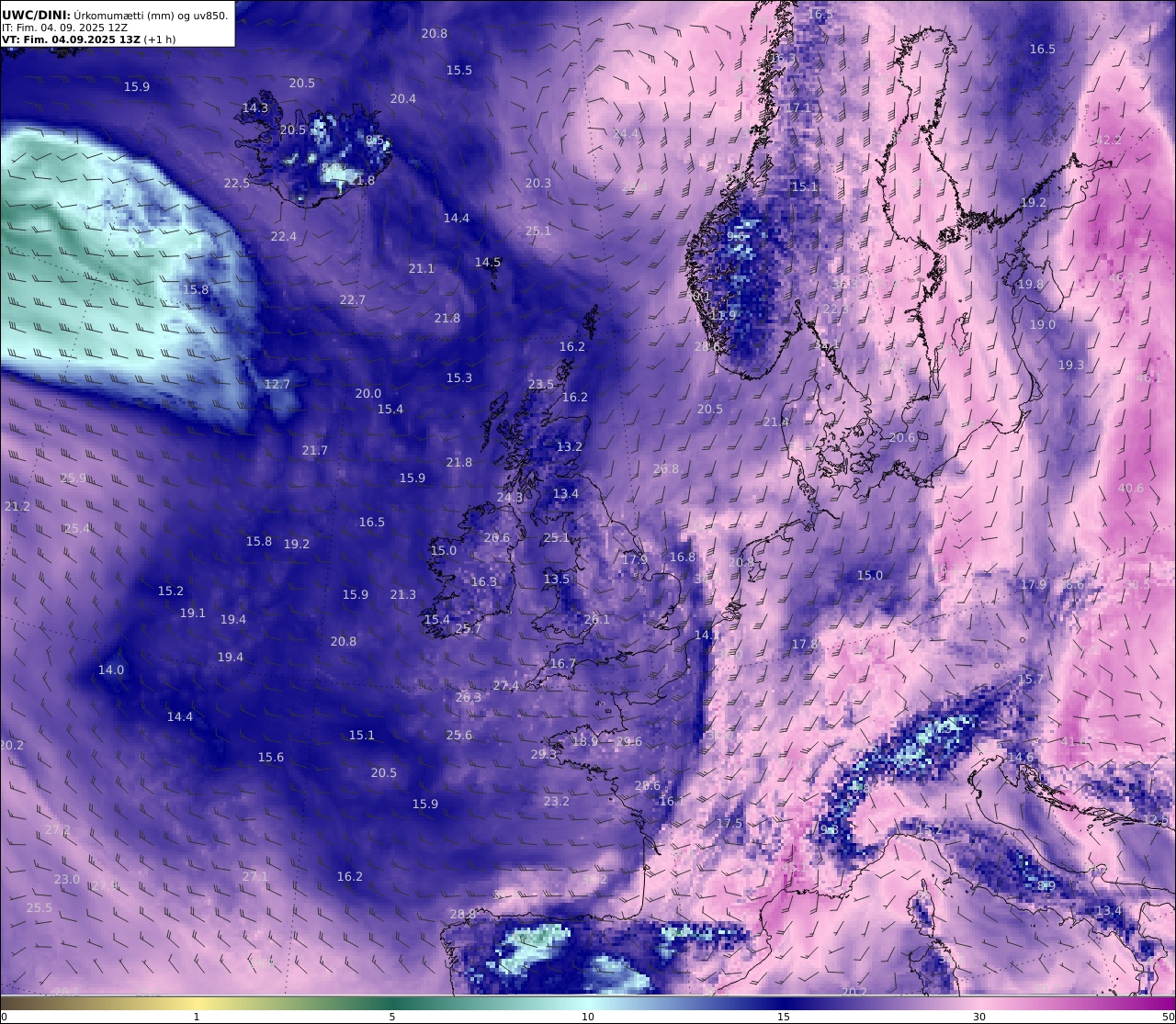
Task: Click the 25.7 value south of Ireland
Action: pyautogui.click(x=469, y=628)
